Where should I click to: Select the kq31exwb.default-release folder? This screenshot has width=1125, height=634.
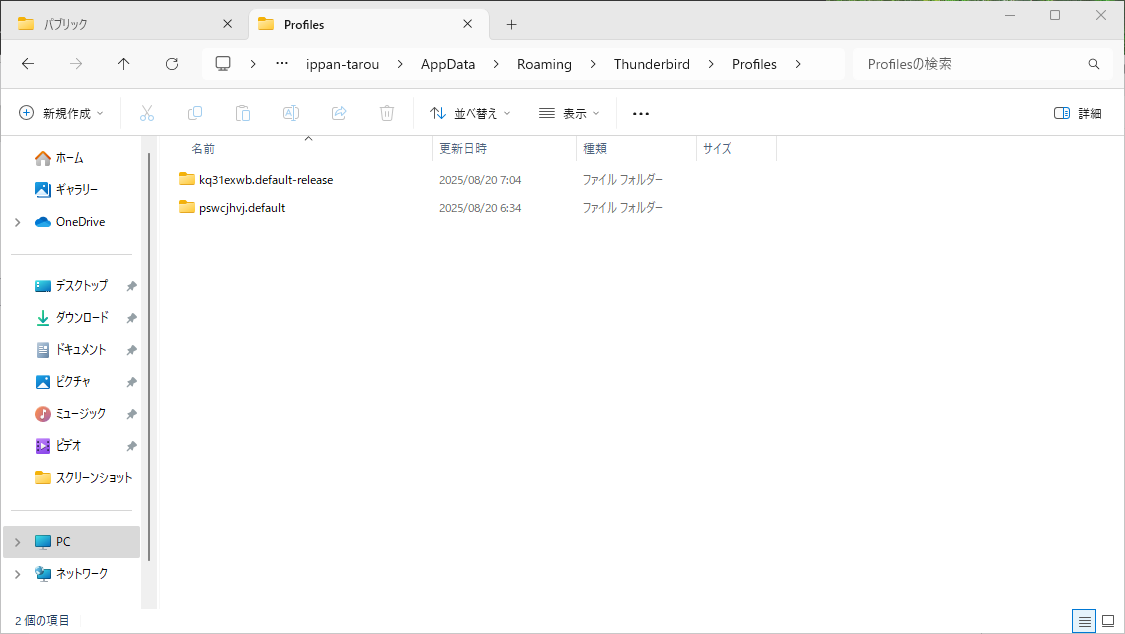(266, 180)
